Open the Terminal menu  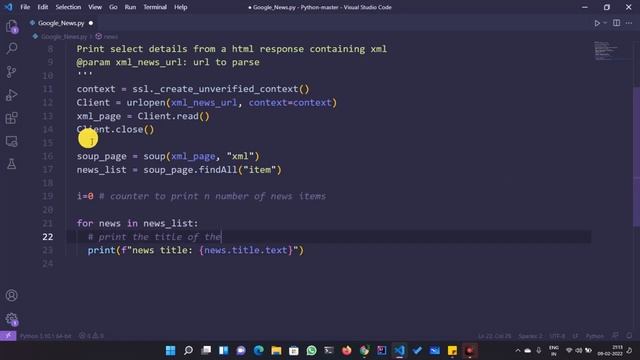pyautogui.click(x=155, y=7)
